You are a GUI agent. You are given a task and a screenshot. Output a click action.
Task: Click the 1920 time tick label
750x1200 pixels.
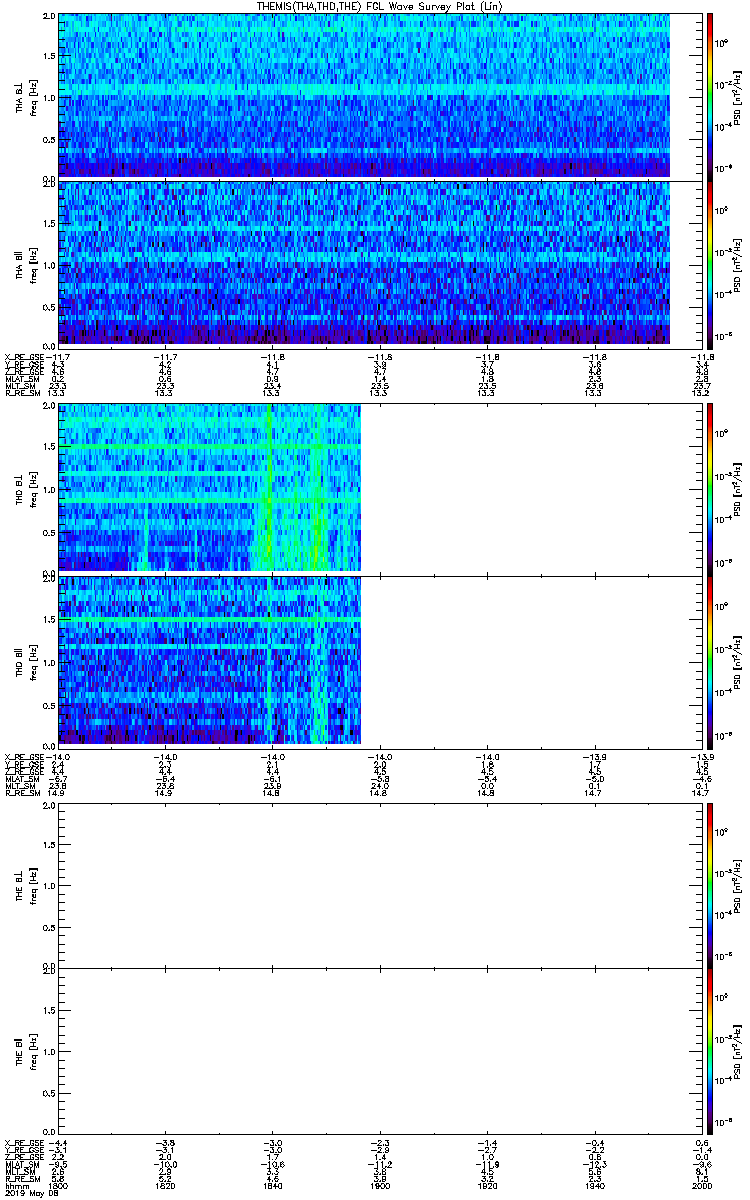pyautogui.click(x=488, y=1185)
